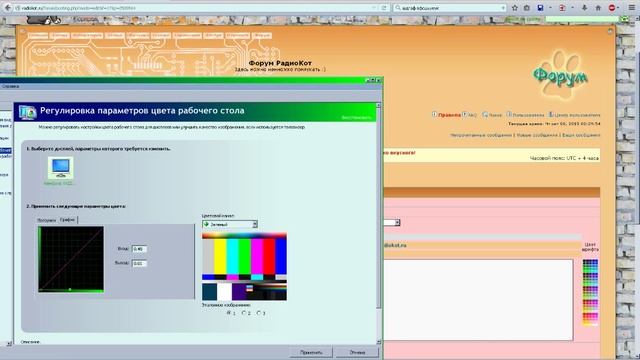Open the Справка menu in NVIDIA panel
This screenshot has height=360, width=640.
pos(10,86)
